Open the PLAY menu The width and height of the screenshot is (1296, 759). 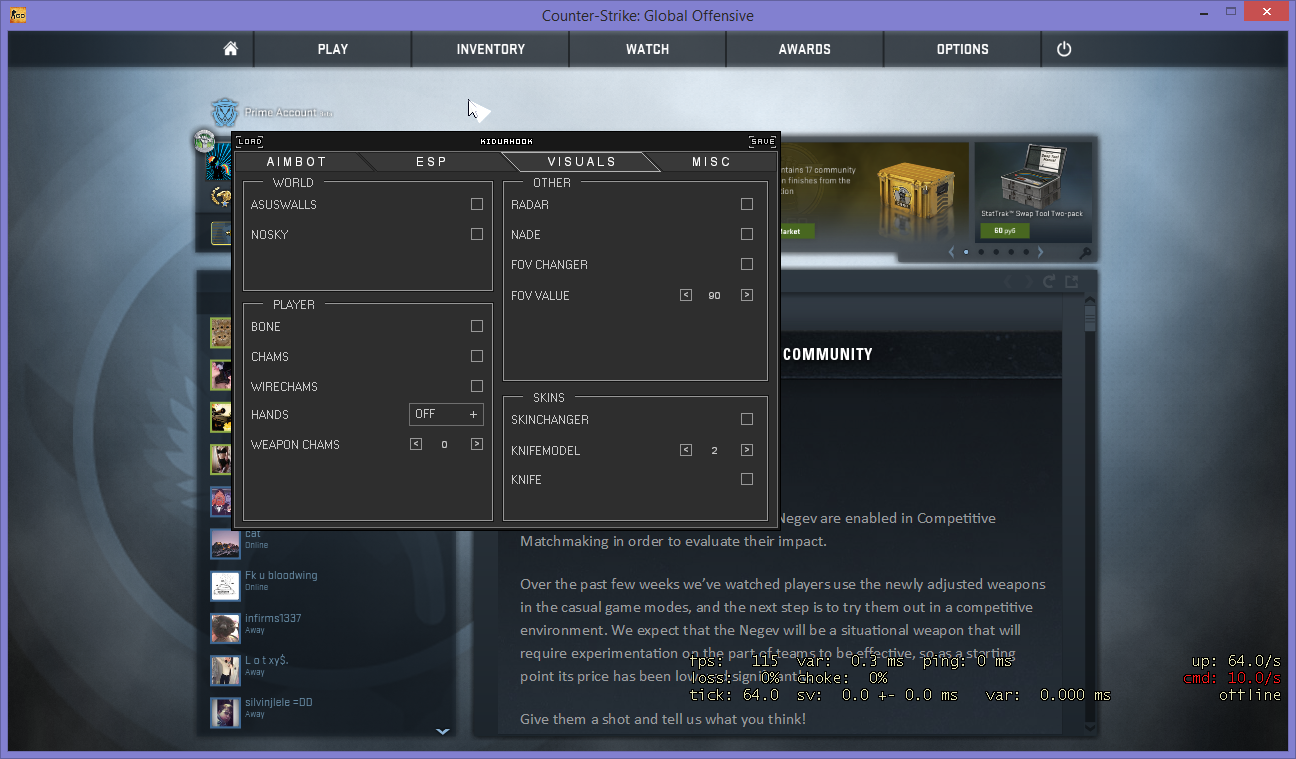click(333, 49)
